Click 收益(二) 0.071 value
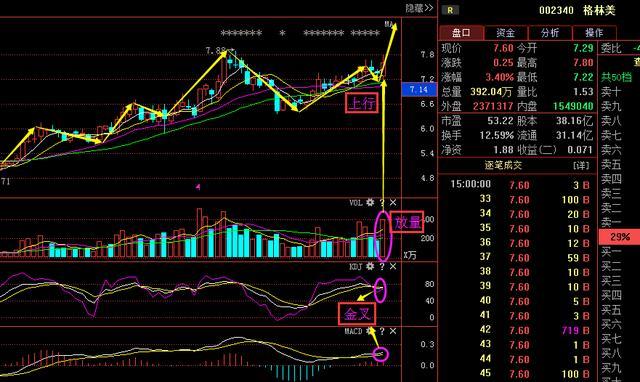The image size is (640, 382). [580, 150]
